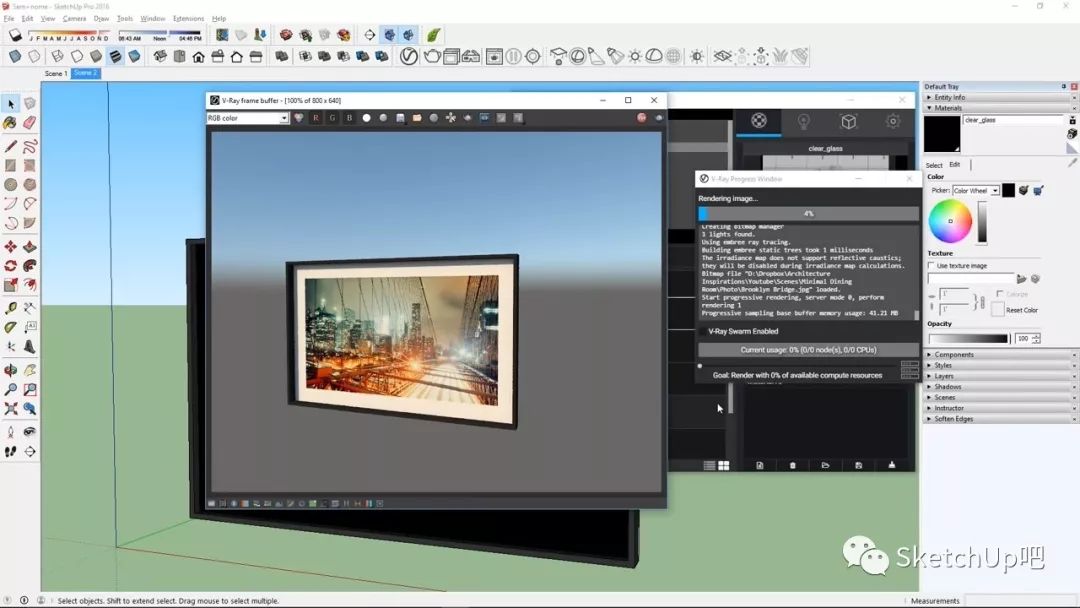Screen dimensions: 1080x608
Task: Open the Extensions menu
Action: (x=188, y=18)
